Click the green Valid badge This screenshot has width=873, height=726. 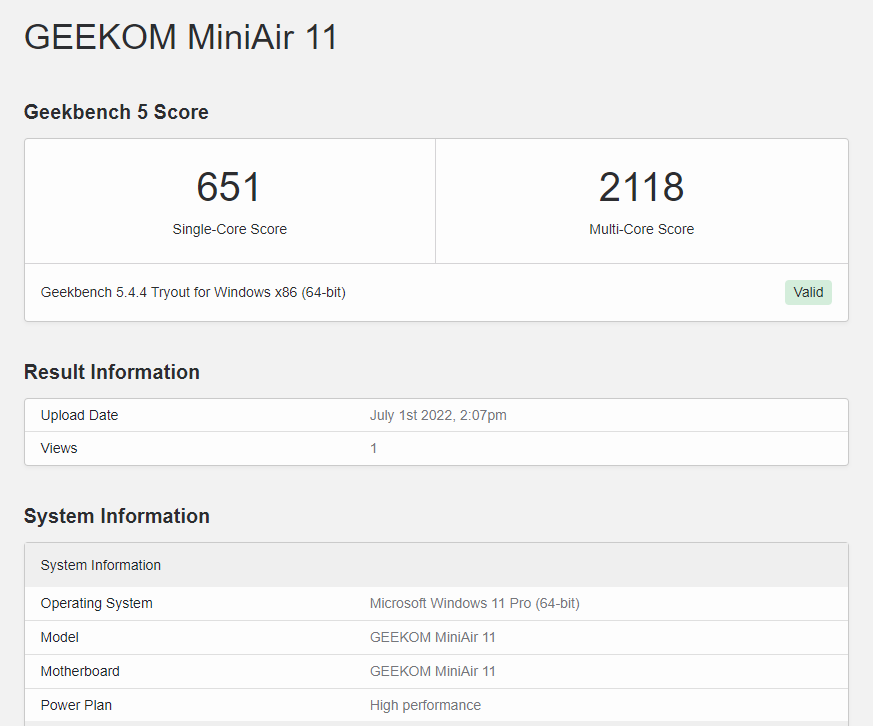click(808, 292)
